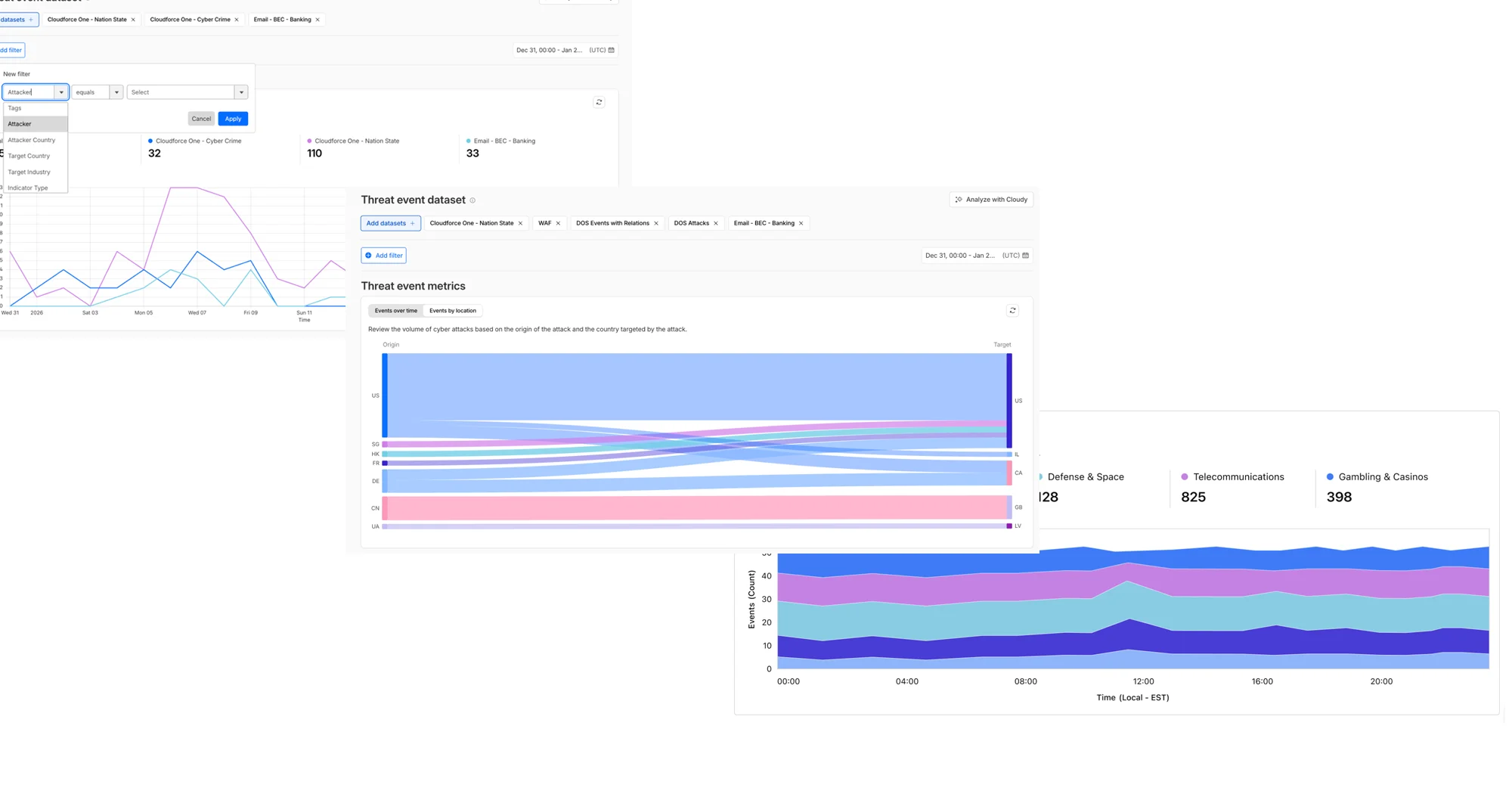The image size is (1512, 794).
Task: Click the plus icon on Add datasets
Action: 413,223
